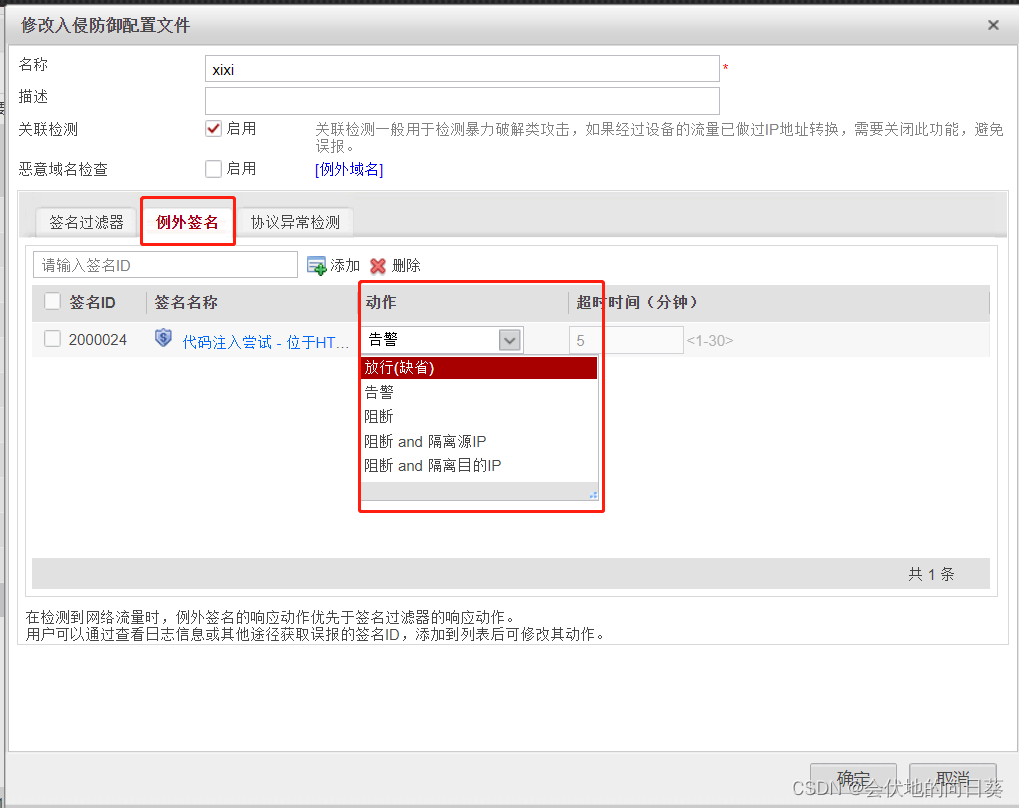Open the 协议异常检测 tab
The width and height of the screenshot is (1019, 808).
click(x=295, y=222)
